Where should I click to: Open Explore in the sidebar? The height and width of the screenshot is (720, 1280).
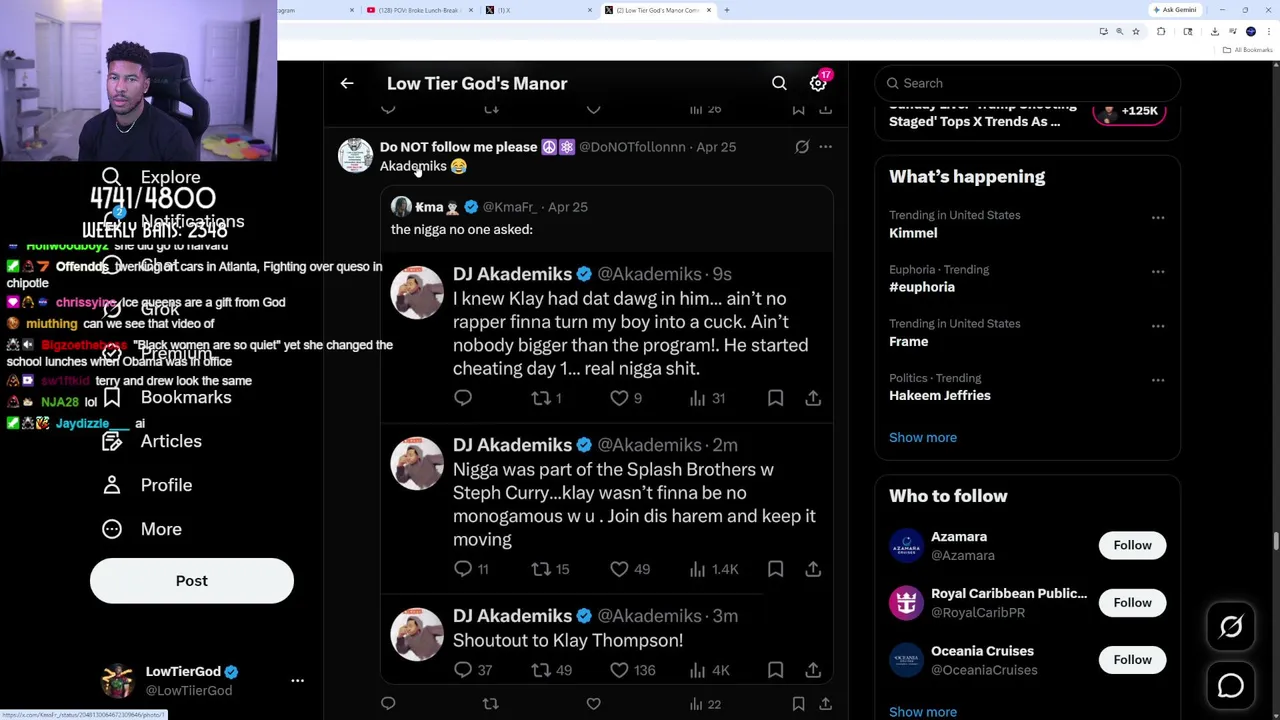[150, 177]
